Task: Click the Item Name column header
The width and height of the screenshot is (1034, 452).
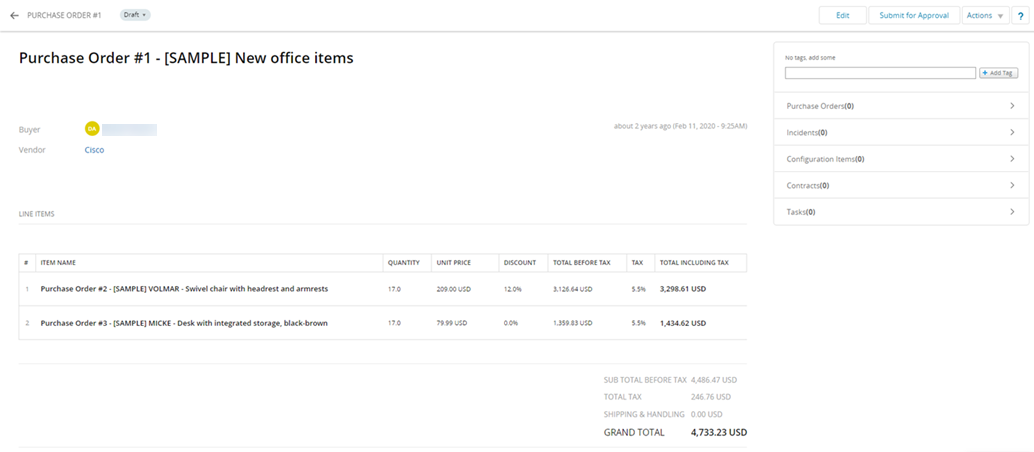Action: 58,263
